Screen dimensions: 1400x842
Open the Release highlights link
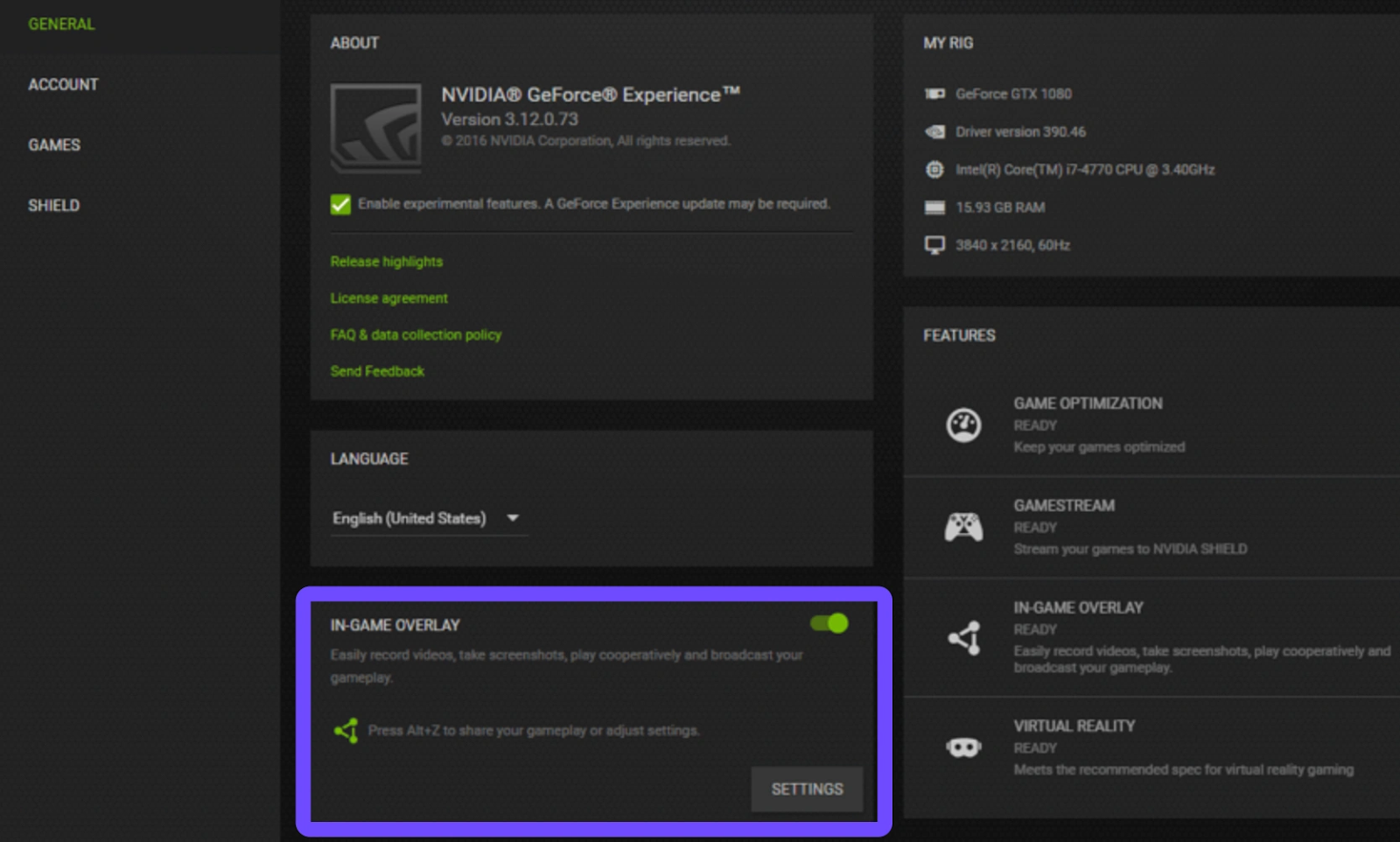(386, 262)
